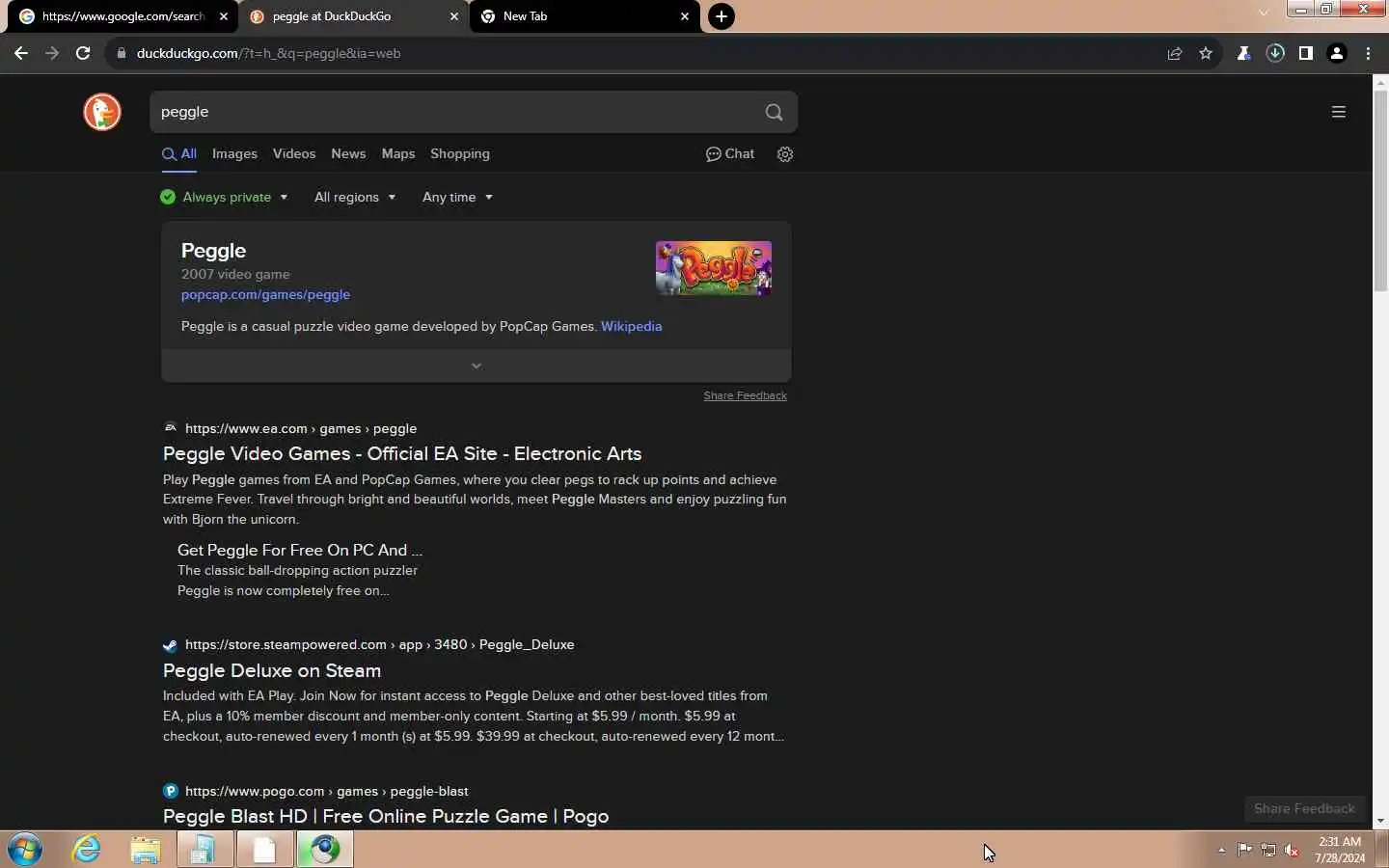
Task: Click Share Feedback link under info card
Action: point(745,395)
